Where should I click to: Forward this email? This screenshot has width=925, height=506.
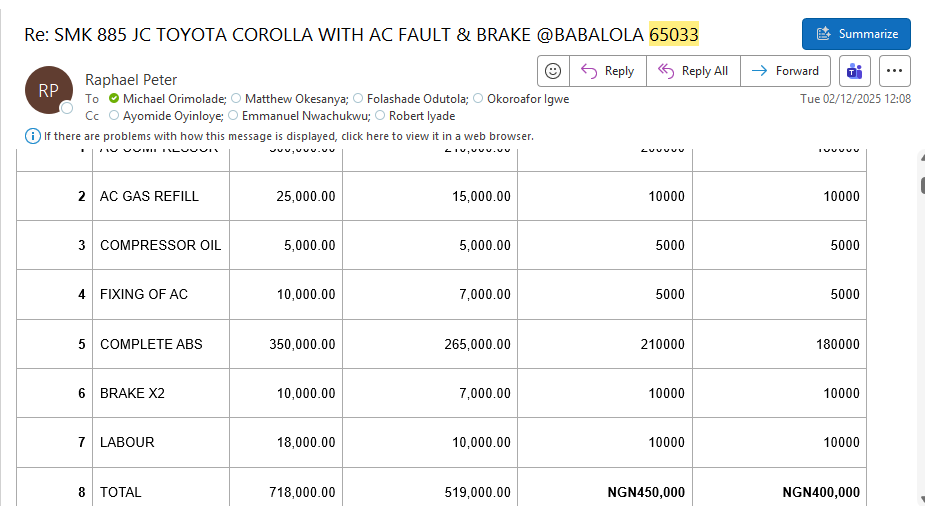click(x=785, y=71)
